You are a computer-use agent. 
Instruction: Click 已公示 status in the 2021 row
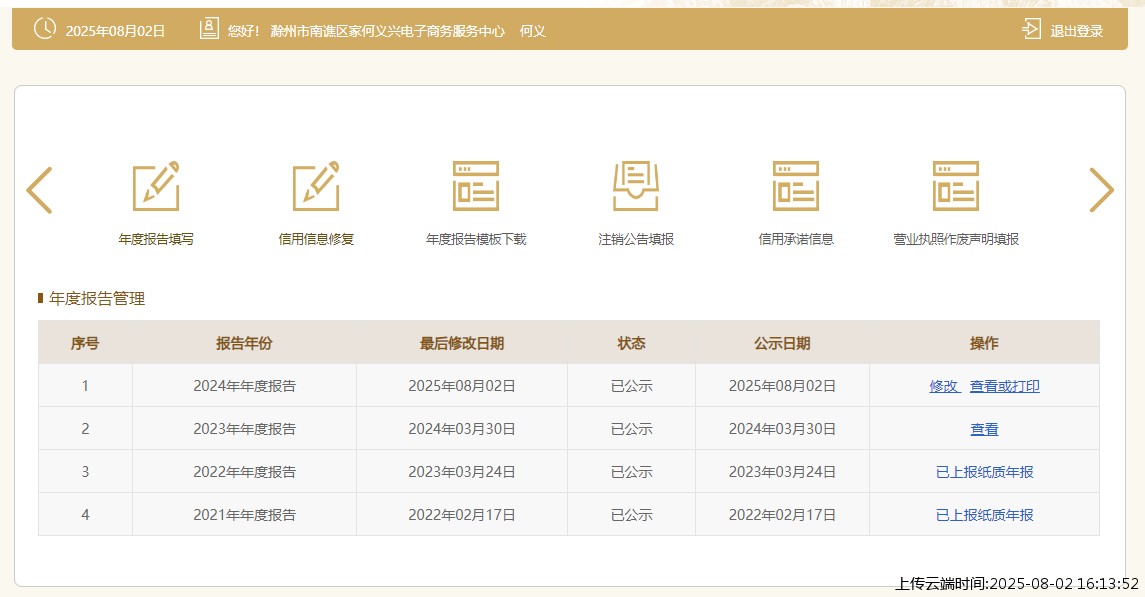tap(632, 515)
